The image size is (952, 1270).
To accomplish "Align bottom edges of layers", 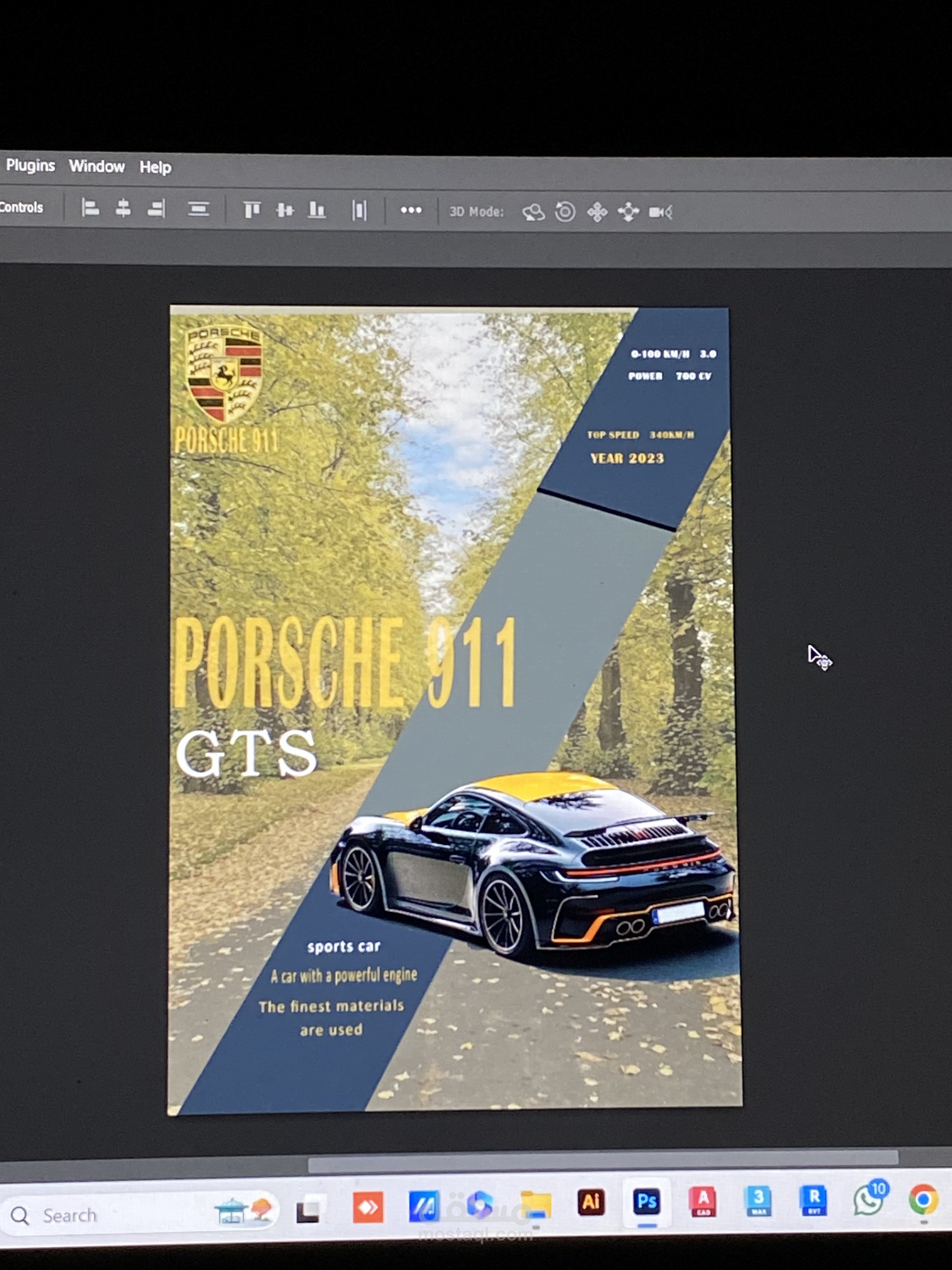I will (x=317, y=210).
